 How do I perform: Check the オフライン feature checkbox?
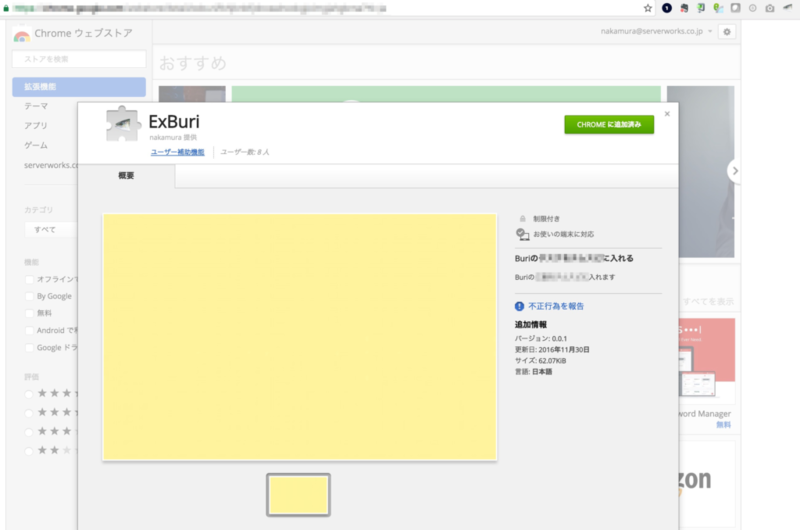pyautogui.click(x=30, y=280)
